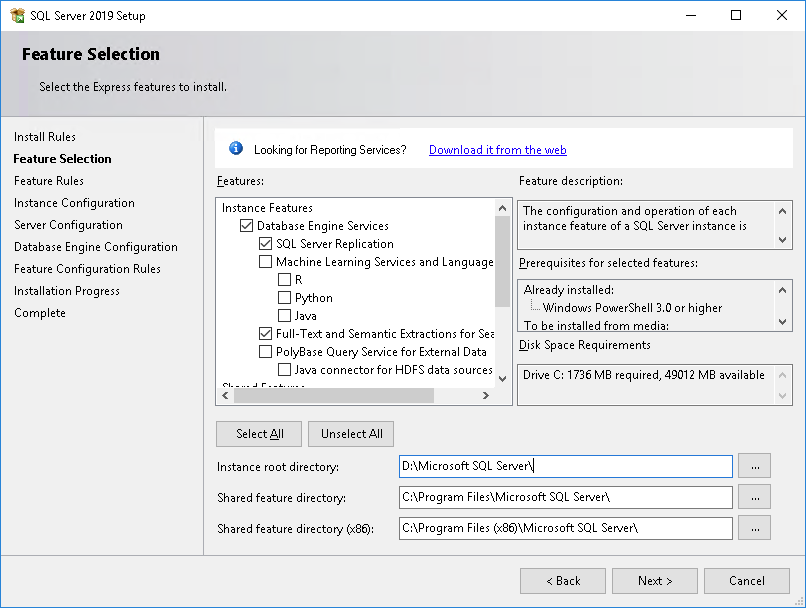Click Prerequisites box scroll down arrow
This screenshot has height=610, width=806.
pos(782,322)
